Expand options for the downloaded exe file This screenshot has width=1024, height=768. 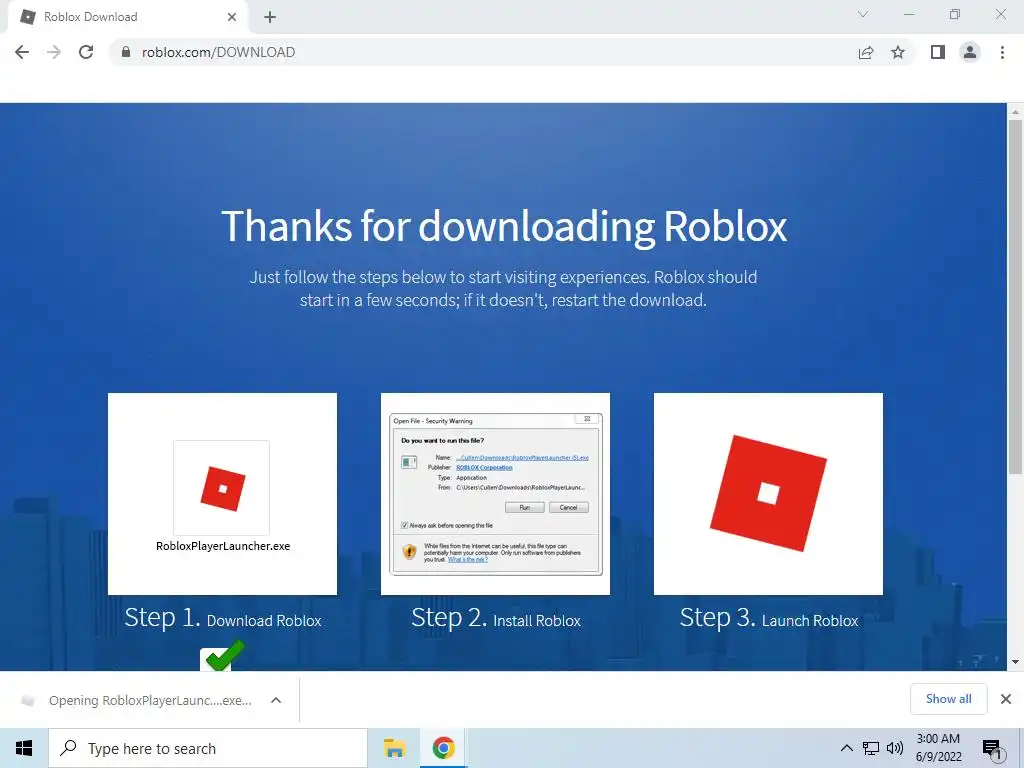pyautogui.click(x=276, y=700)
